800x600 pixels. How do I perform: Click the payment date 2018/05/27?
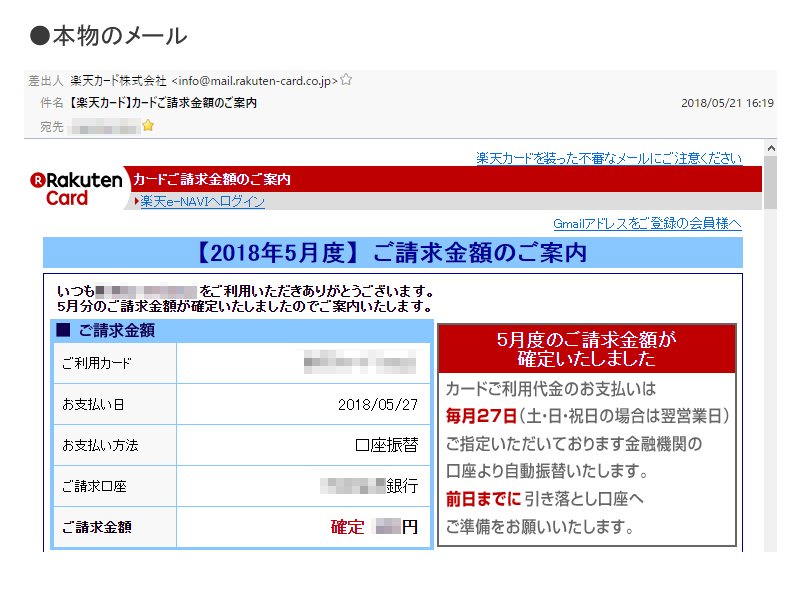(x=378, y=405)
